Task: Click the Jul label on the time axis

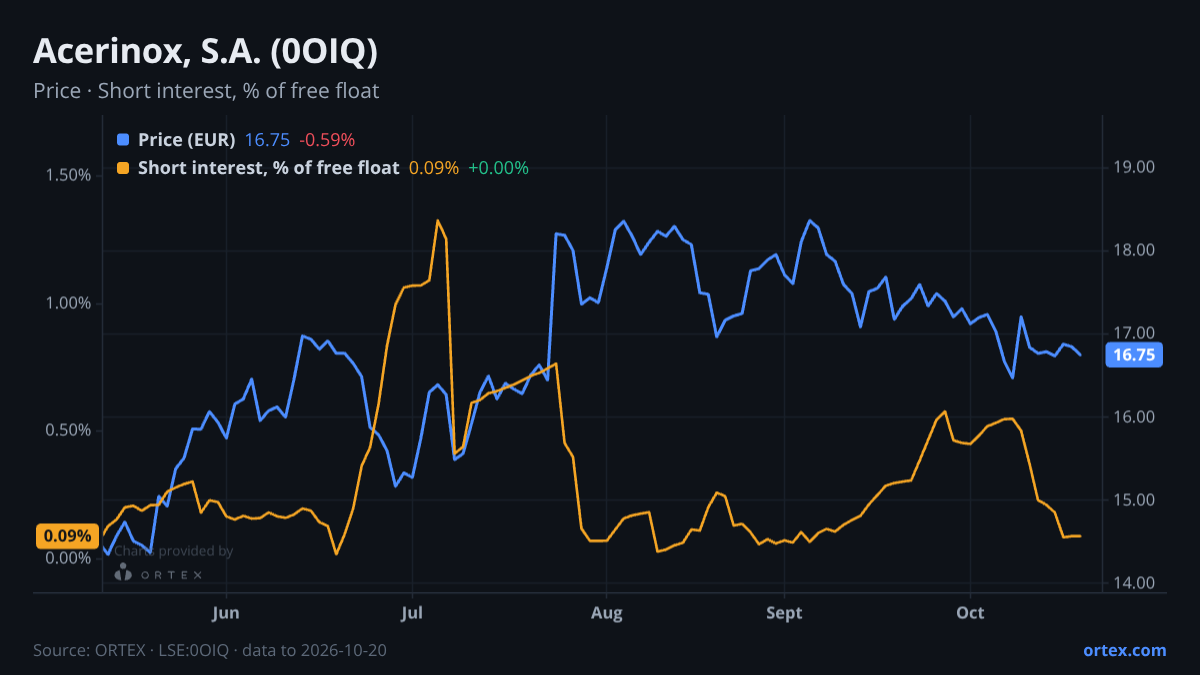Action: point(412,613)
